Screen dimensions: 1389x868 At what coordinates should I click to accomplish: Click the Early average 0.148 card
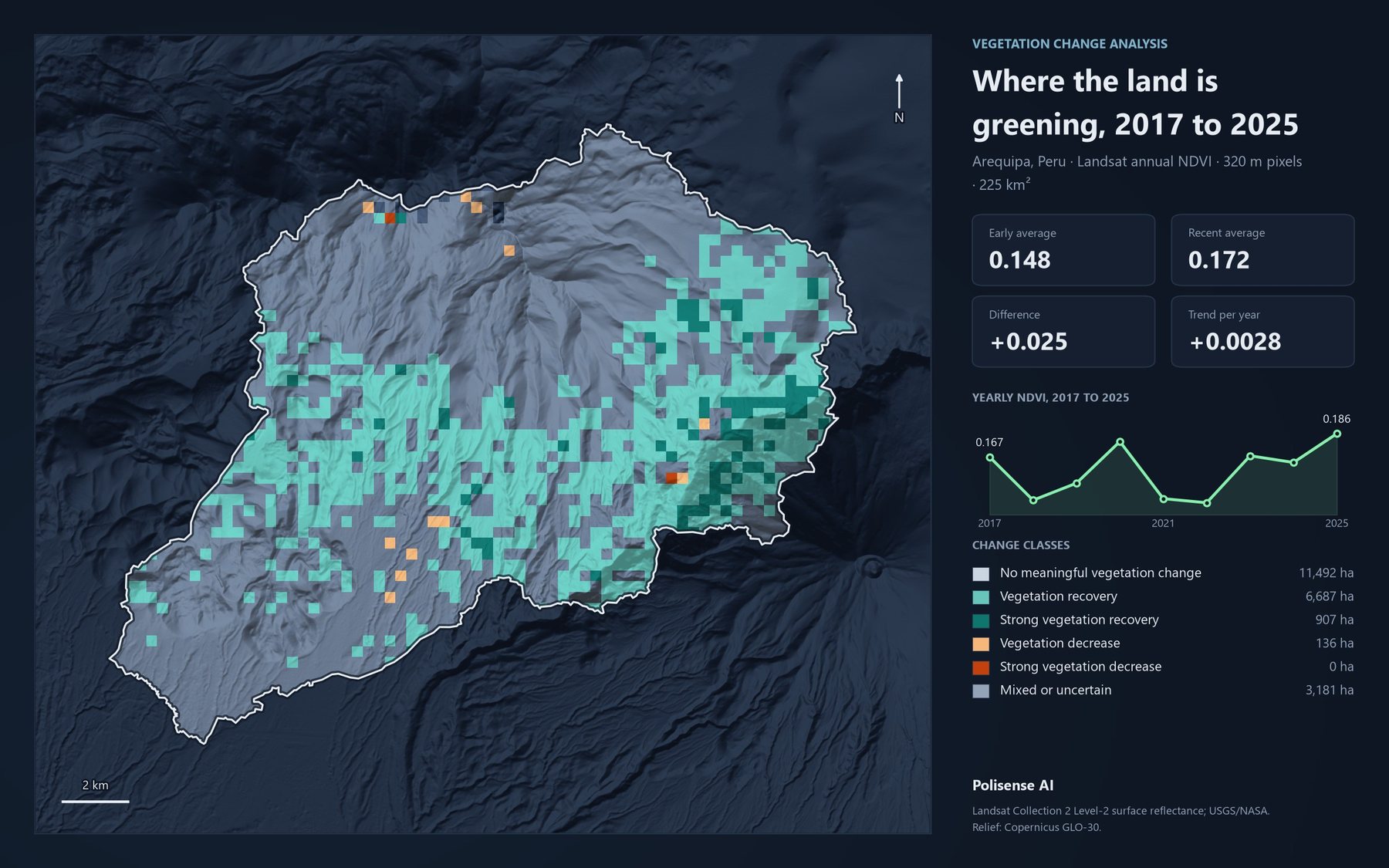(1063, 250)
